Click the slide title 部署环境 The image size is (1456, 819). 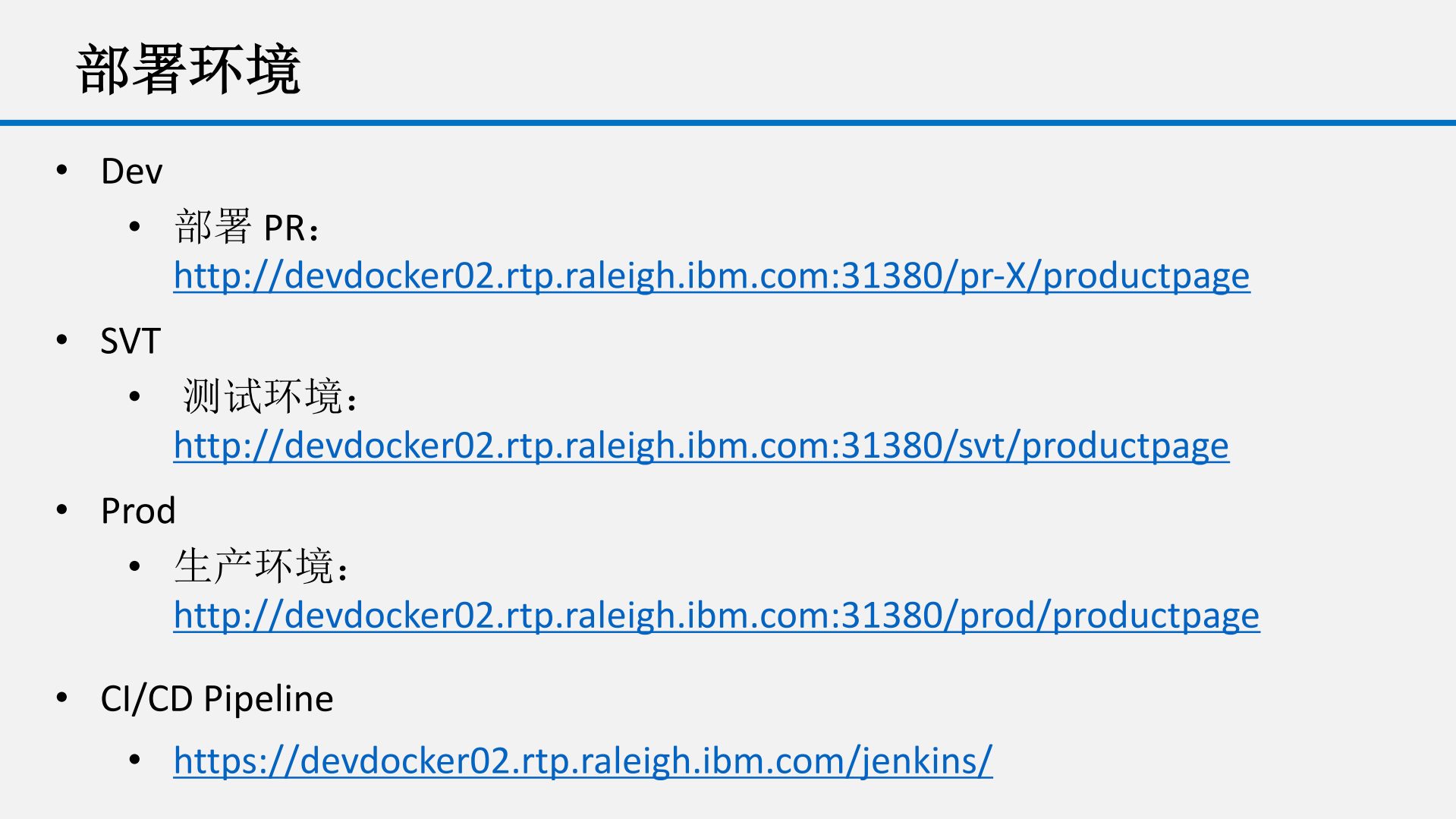point(188,70)
